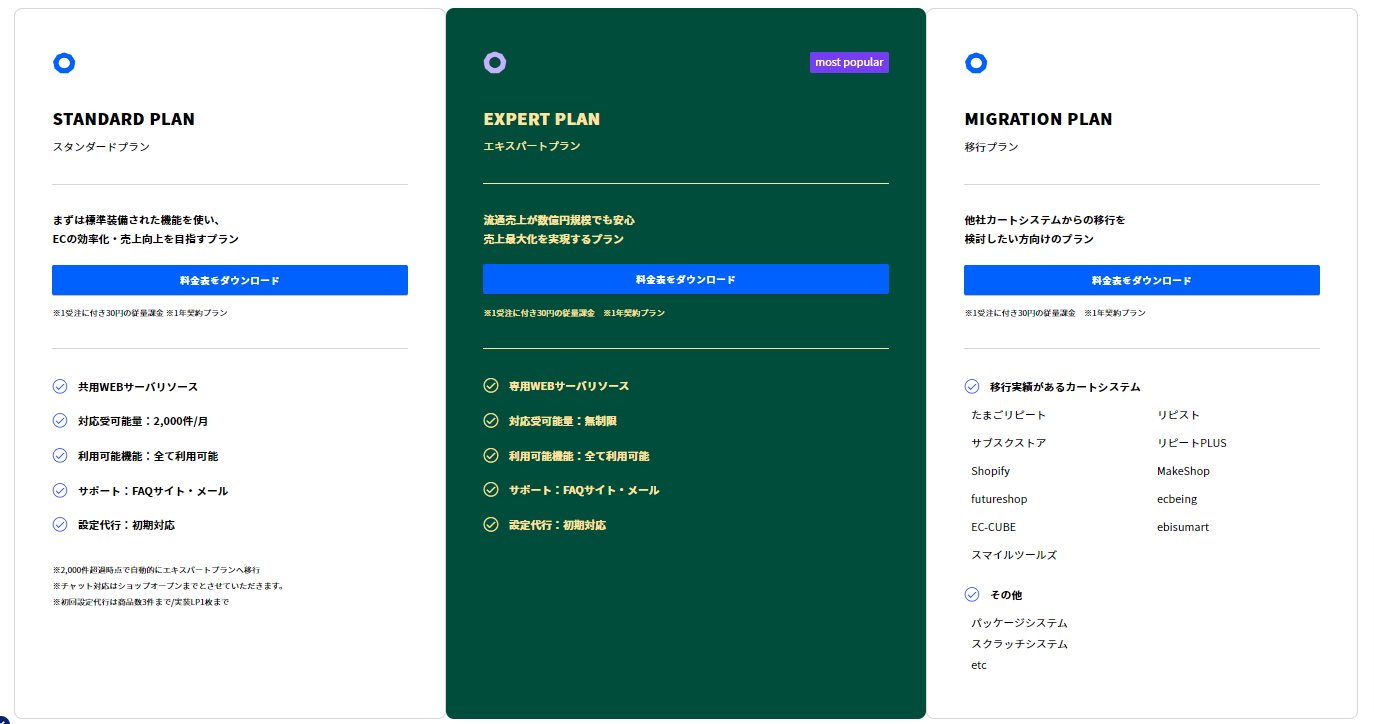The image size is (1374, 724).
Task: Click checkmark icon beside 対応受可能量：無制限
Action: tap(491, 420)
